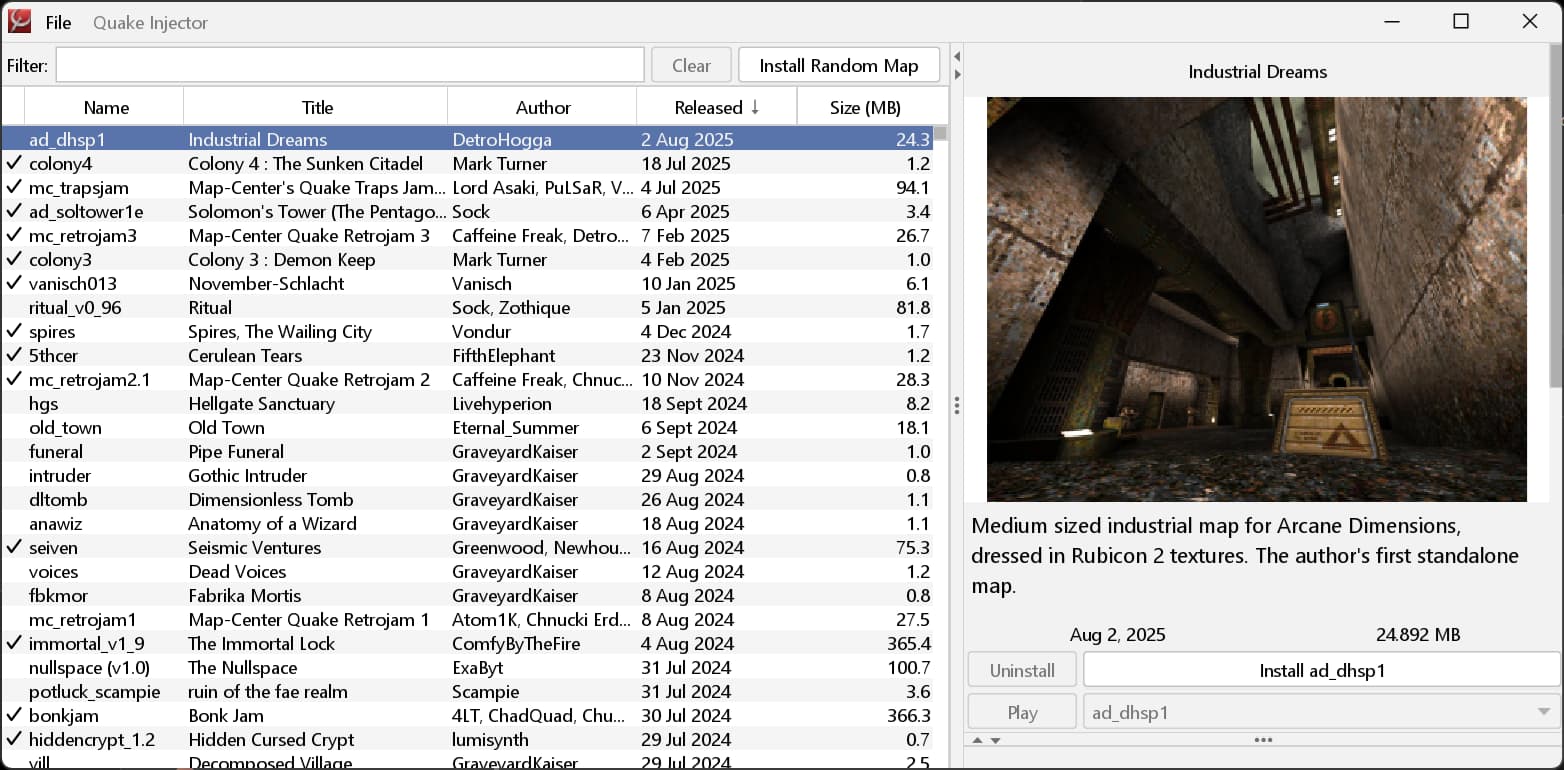This screenshot has height=770, width=1564.
Task: Click the horizontal divider's three-dot grip handle
Action: tap(1262, 740)
